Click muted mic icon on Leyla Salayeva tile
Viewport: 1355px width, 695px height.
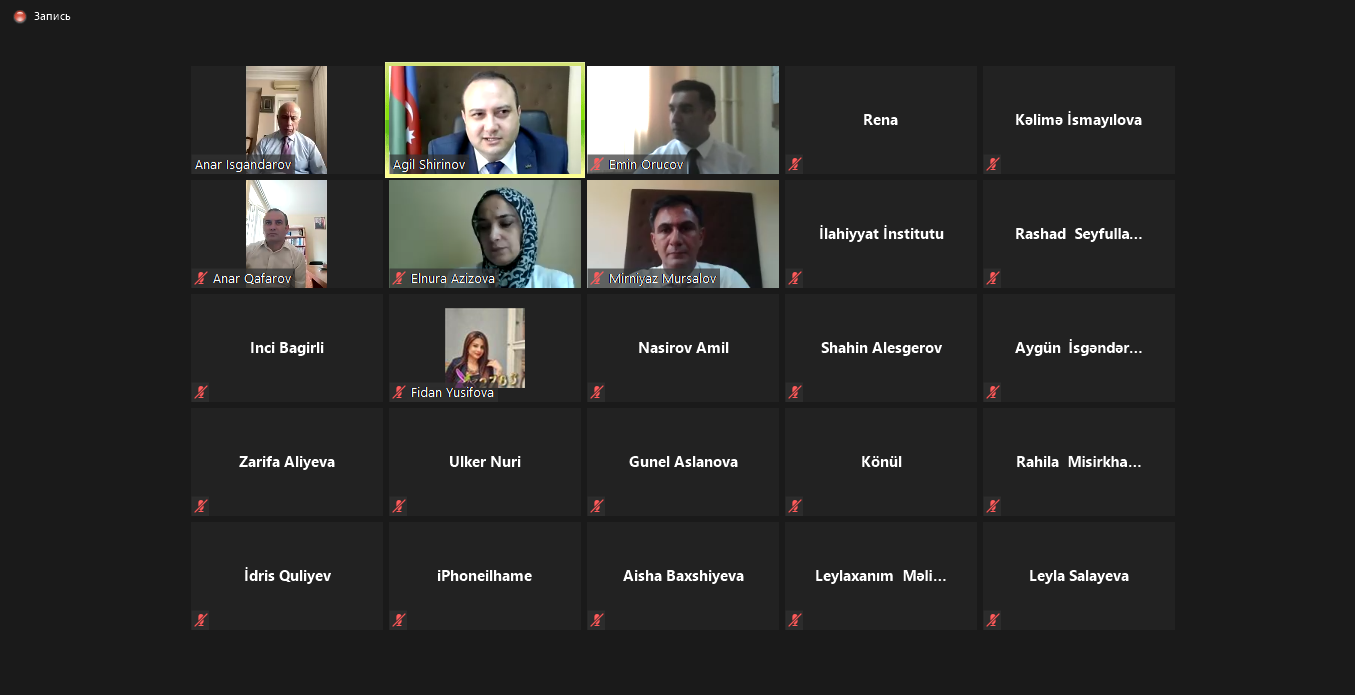click(993, 620)
